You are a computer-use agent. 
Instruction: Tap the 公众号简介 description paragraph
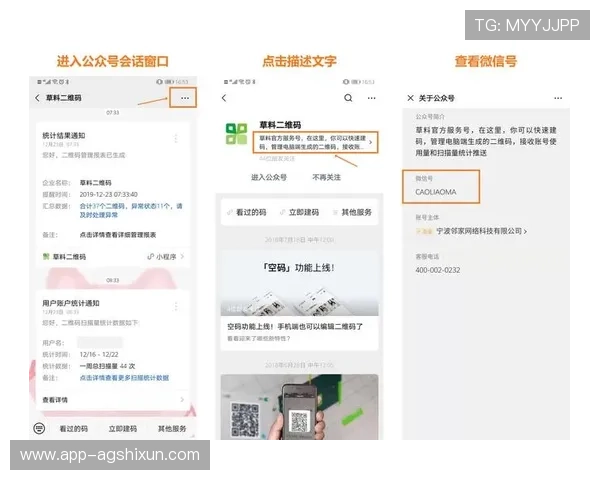tap(486, 141)
